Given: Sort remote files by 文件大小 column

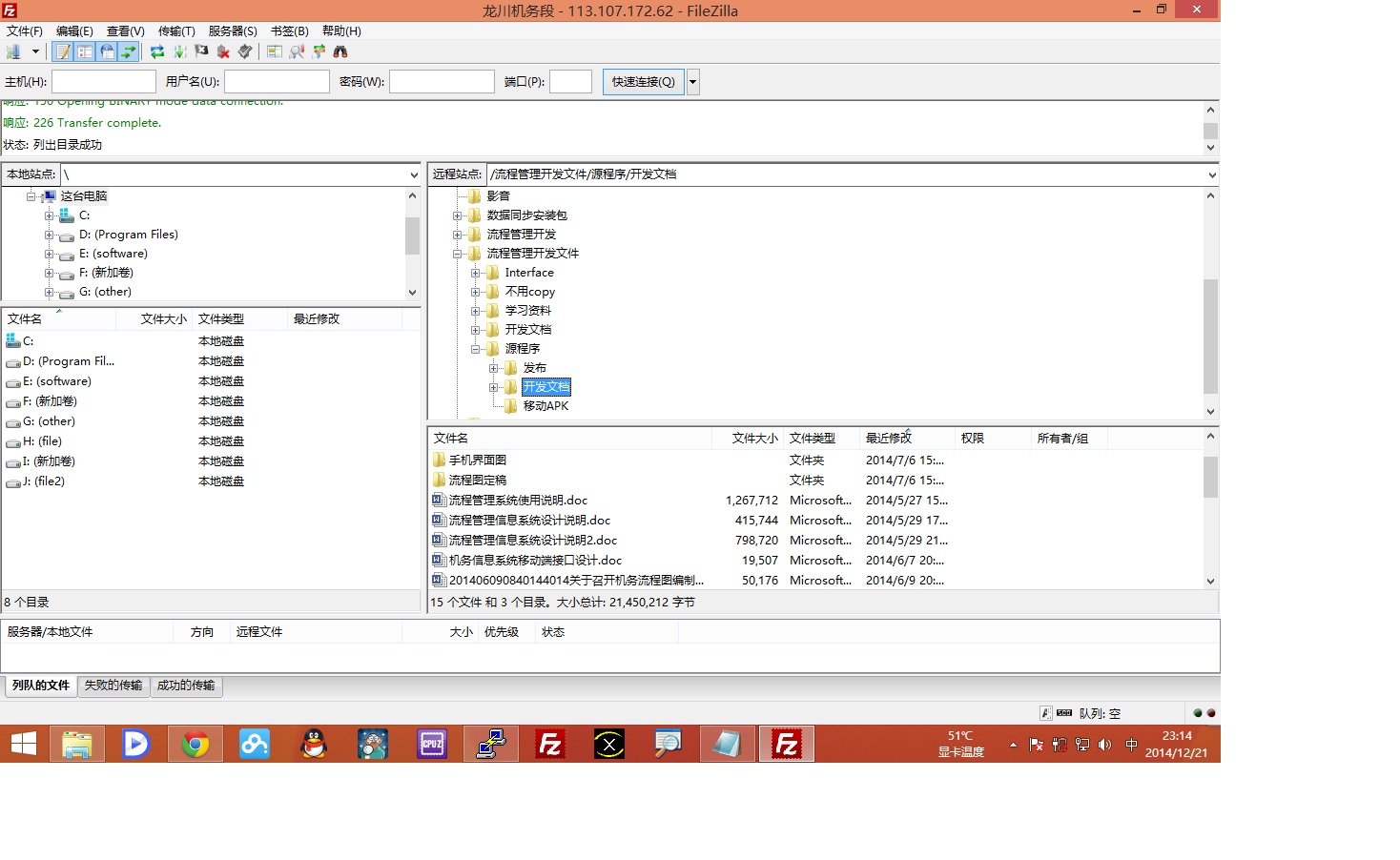Looking at the screenshot, I should (x=747, y=439).
